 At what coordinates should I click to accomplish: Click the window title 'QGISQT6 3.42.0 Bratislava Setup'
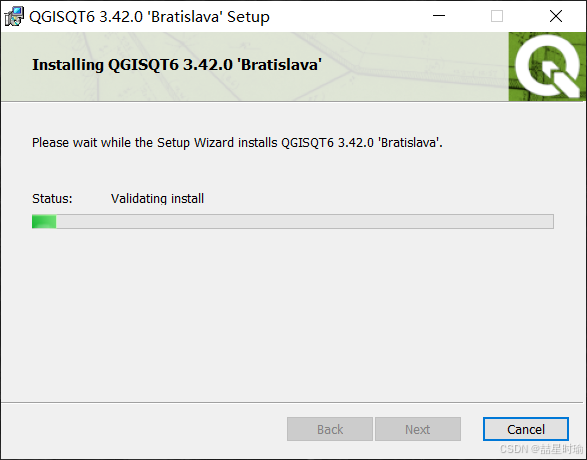click(x=149, y=17)
